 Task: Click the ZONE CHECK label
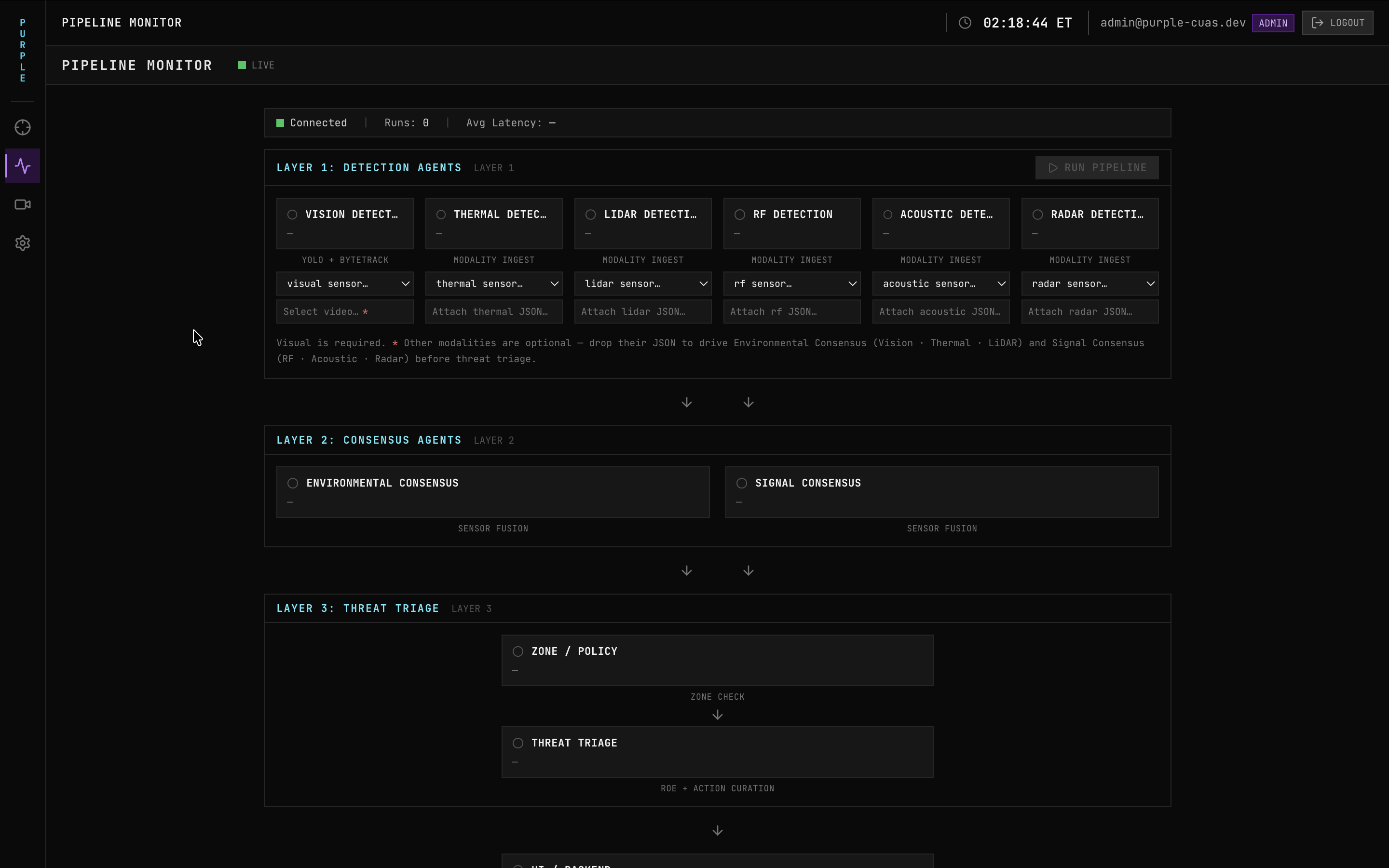(718, 697)
